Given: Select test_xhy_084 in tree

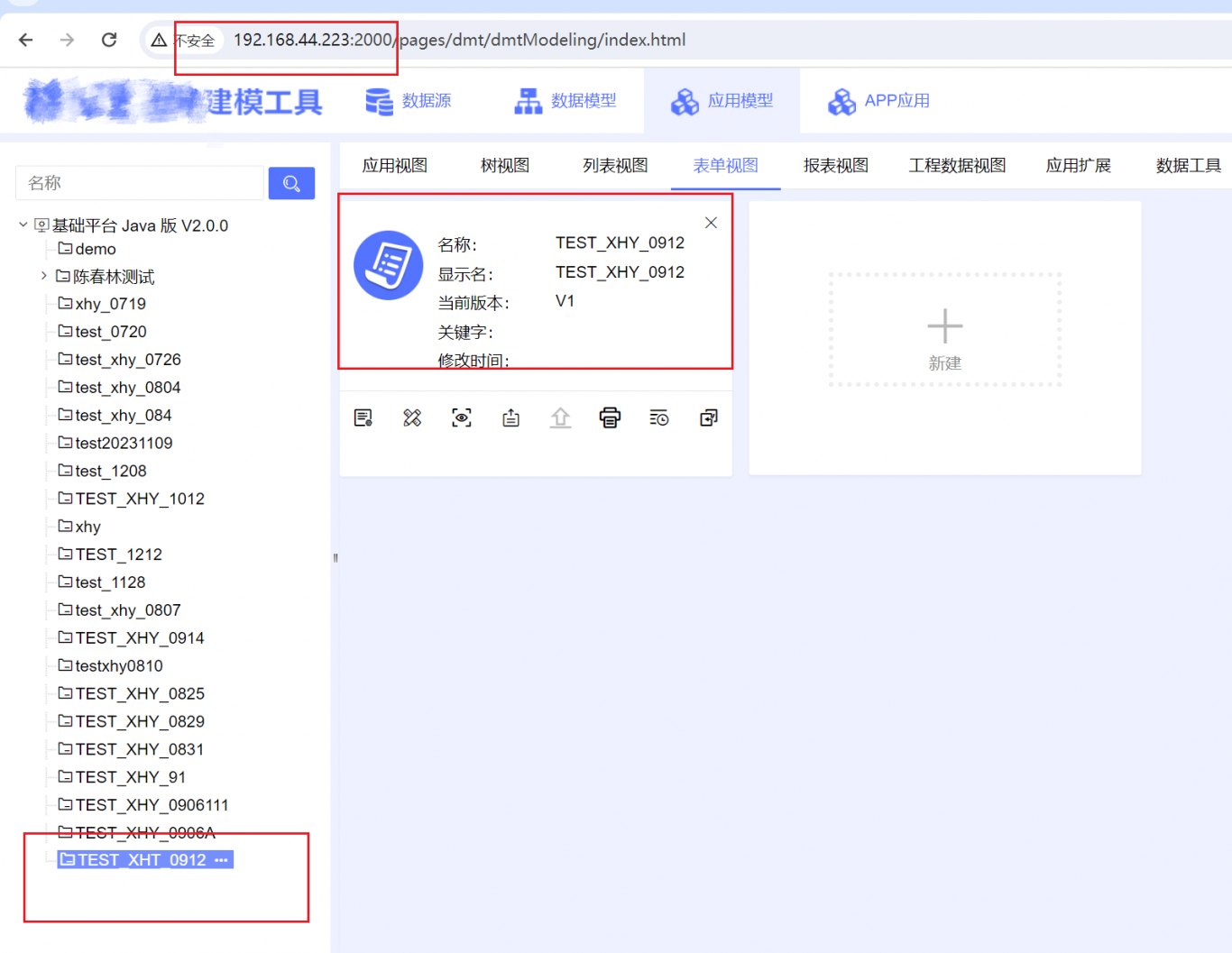Looking at the screenshot, I should (x=115, y=416).
